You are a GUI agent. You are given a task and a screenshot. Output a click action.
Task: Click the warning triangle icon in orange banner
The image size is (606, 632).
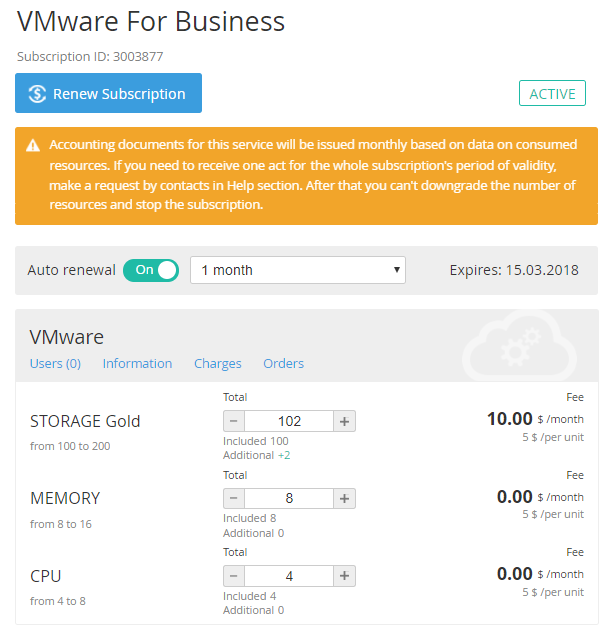(x=33, y=145)
